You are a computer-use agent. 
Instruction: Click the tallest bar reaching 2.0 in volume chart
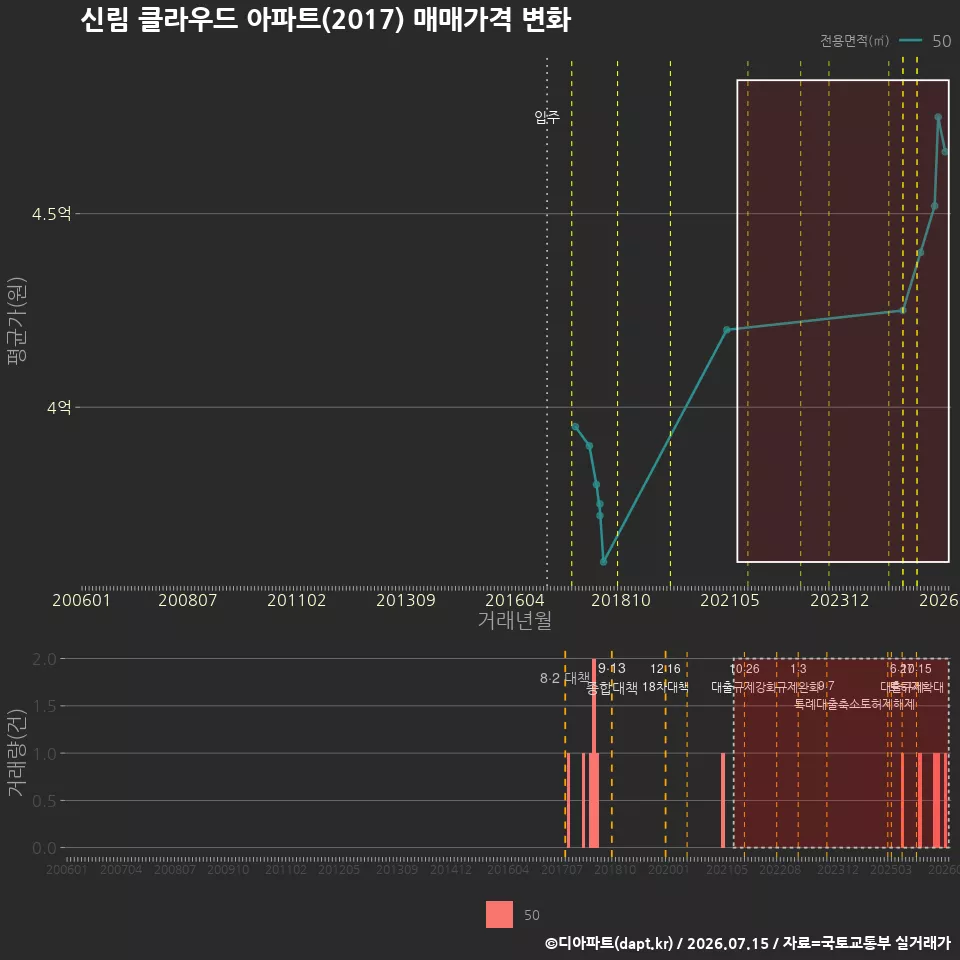click(x=594, y=753)
